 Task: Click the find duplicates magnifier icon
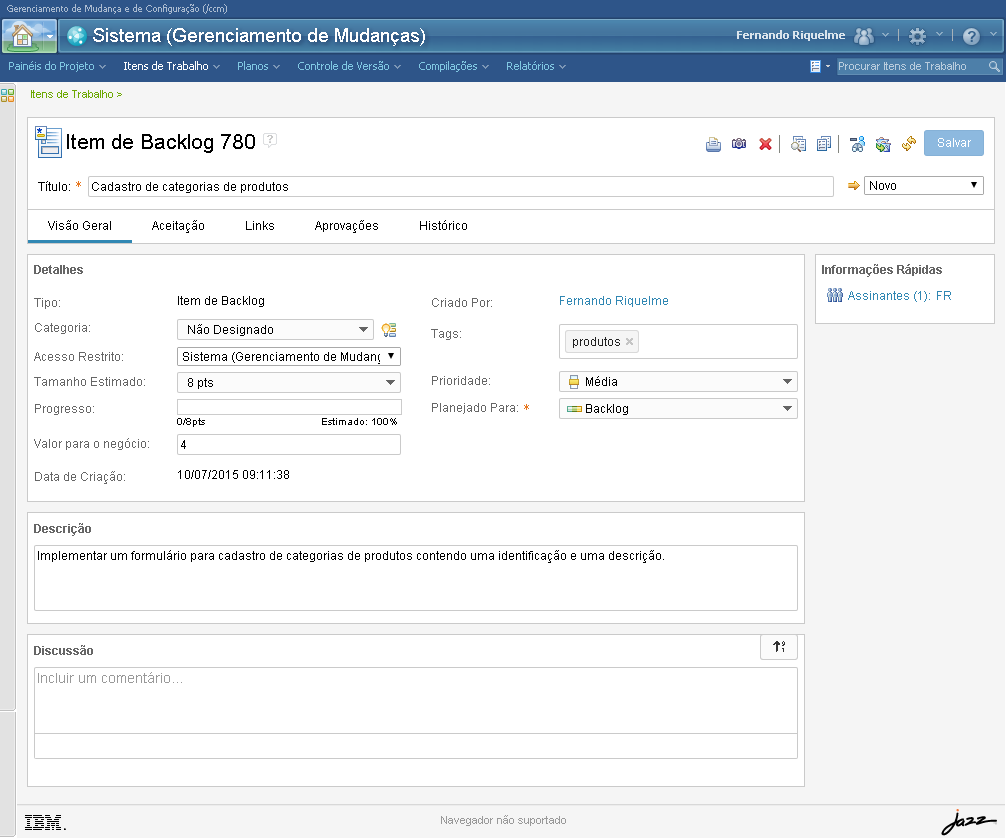coord(798,144)
